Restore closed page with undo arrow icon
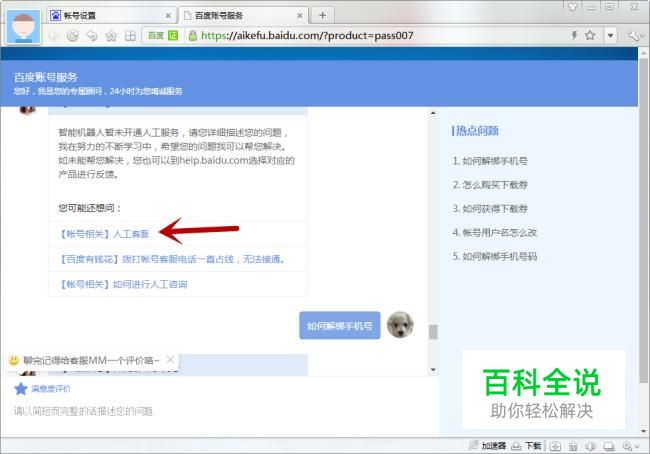 pyautogui.click(x=92, y=36)
